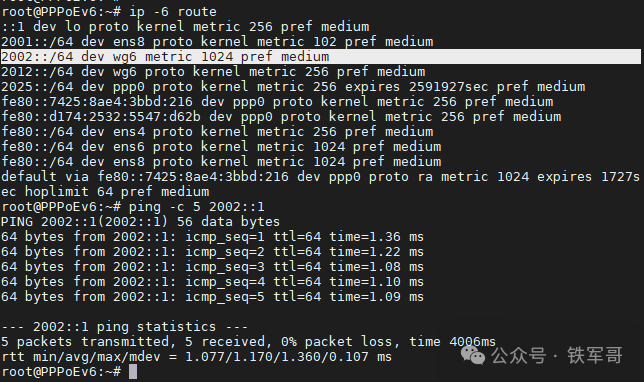Click the 'ip -6 route' command text
The height and width of the screenshot is (382, 644).
(173, 12)
